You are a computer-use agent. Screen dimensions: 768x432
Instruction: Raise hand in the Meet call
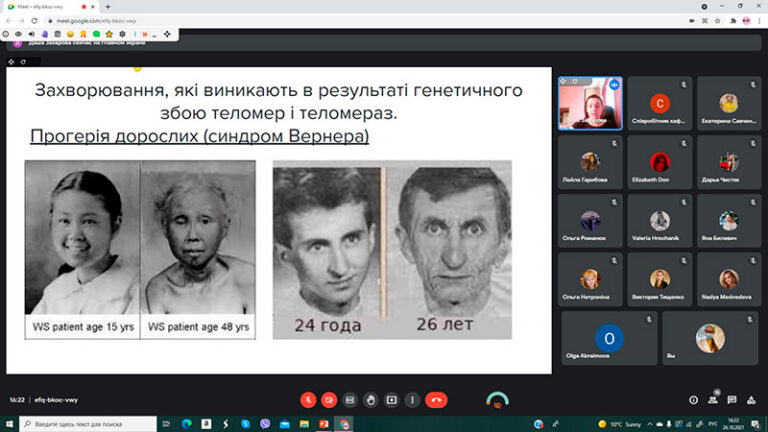coord(370,400)
